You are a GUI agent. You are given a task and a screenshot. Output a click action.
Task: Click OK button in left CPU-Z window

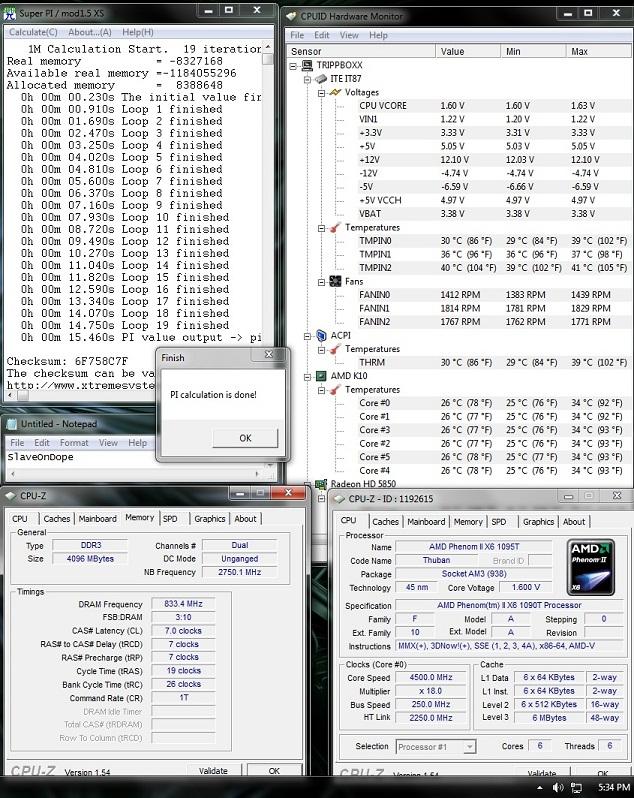[x=274, y=770]
